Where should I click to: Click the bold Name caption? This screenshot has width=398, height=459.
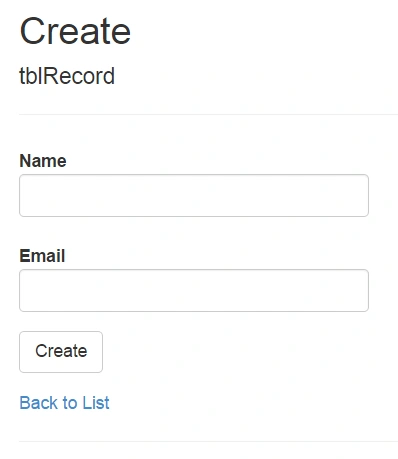pos(43,161)
